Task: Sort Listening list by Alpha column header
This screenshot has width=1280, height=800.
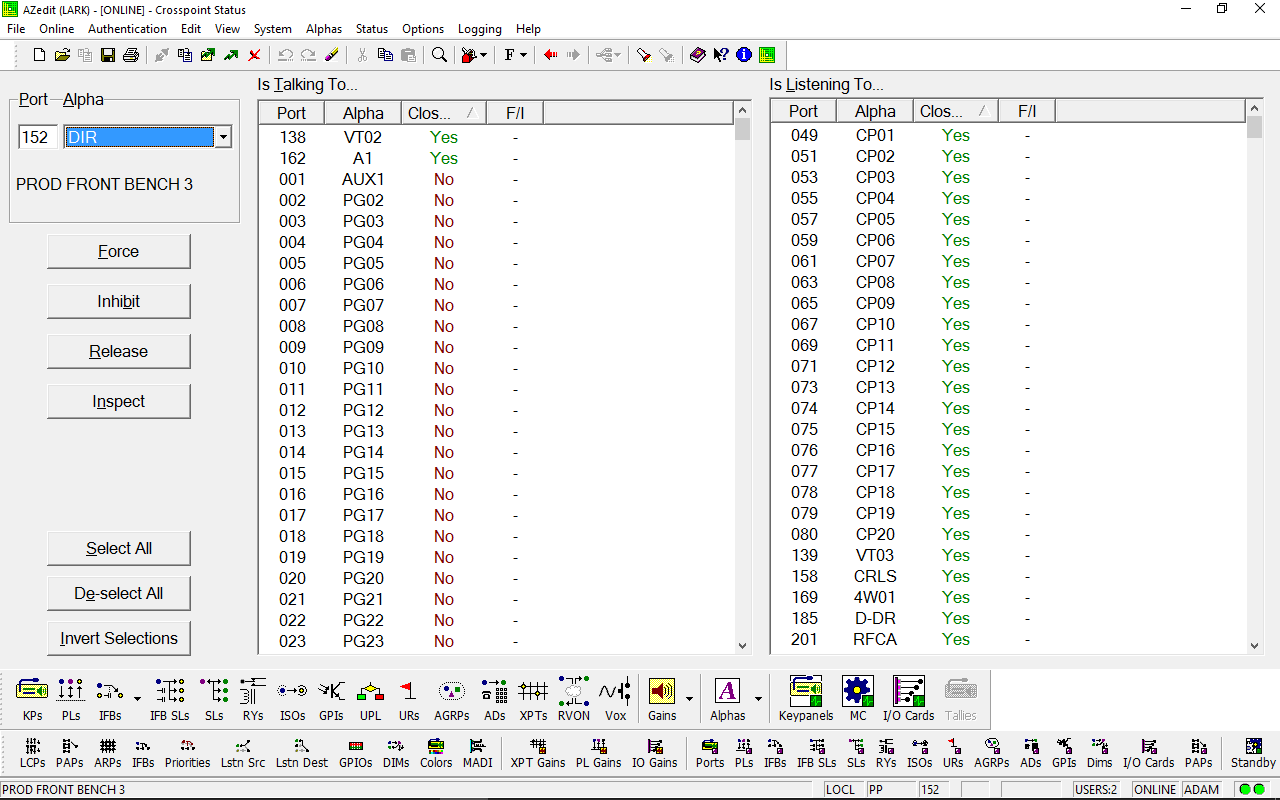Action: [x=875, y=111]
